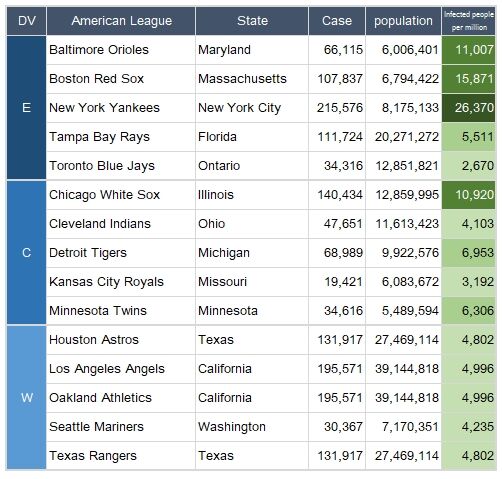This screenshot has height=479, width=502.
Task: Click the Cleveland Indians cell
Action: (121, 224)
